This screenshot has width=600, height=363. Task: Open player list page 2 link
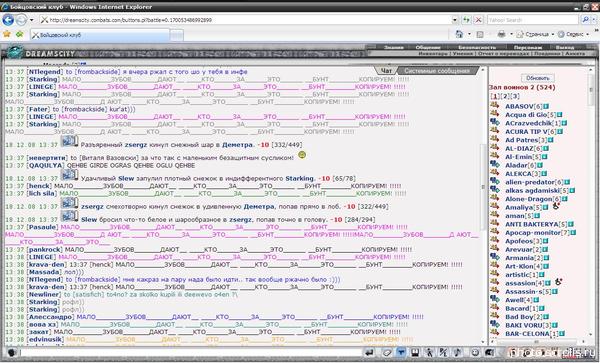tap(505, 96)
